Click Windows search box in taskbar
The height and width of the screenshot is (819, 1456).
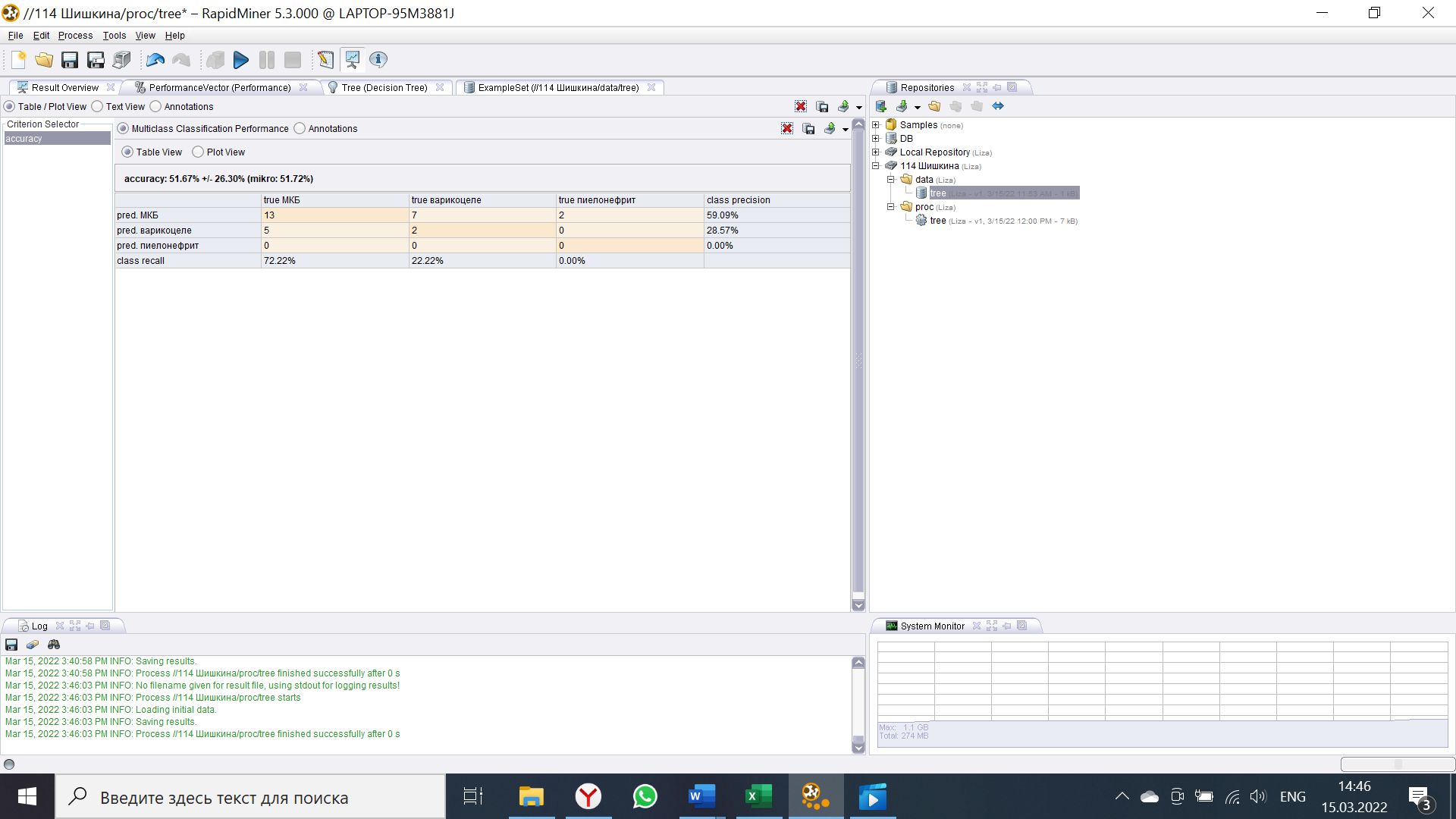[250, 797]
